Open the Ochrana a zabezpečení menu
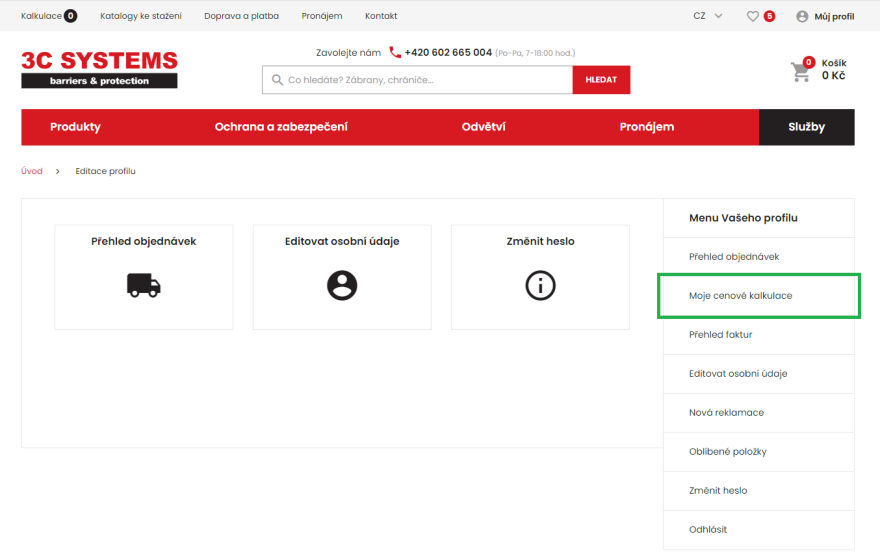Image resolution: width=880 pixels, height=556 pixels. [x=281, y=127]
